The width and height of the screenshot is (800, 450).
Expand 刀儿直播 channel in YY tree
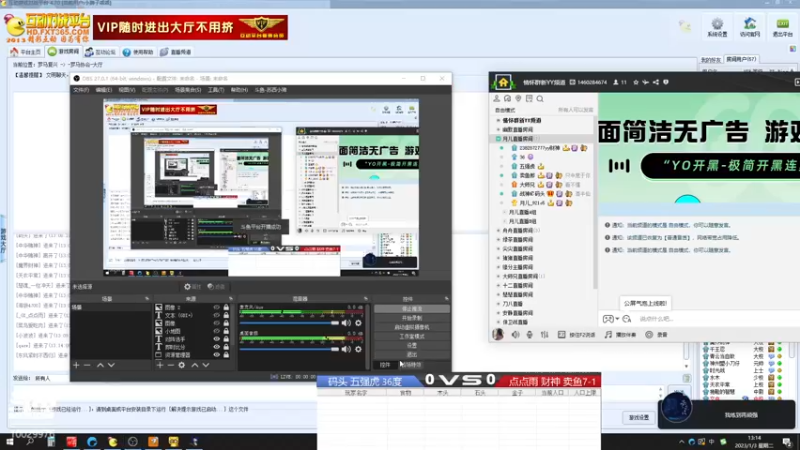pos(498,304)
